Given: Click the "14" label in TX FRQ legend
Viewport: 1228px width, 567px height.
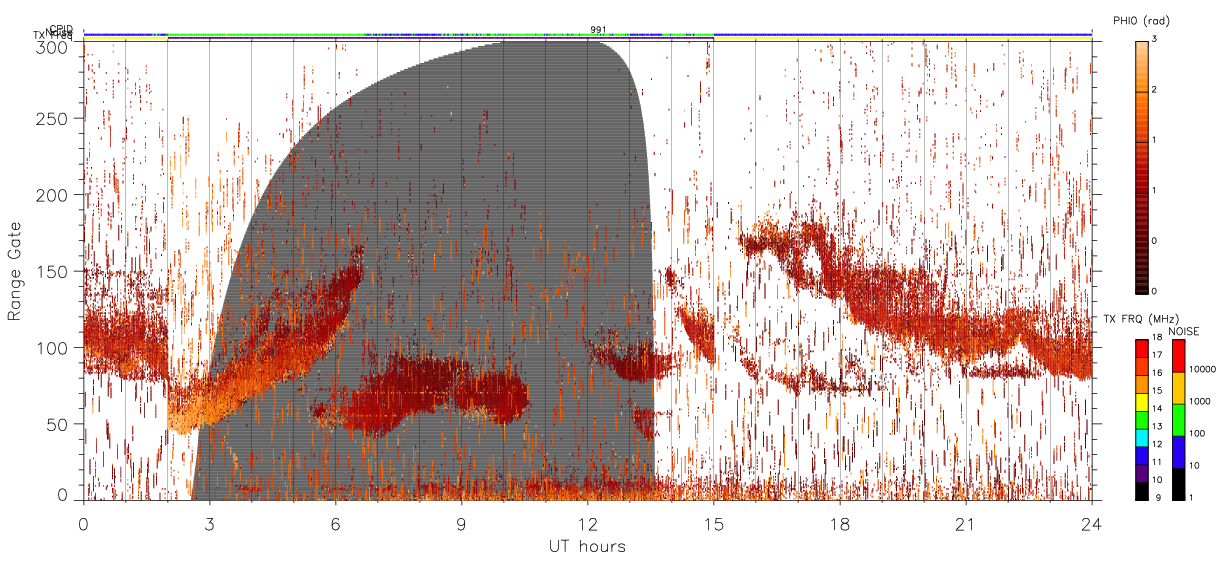Looking at the screenshot, I should [1157, 409].
